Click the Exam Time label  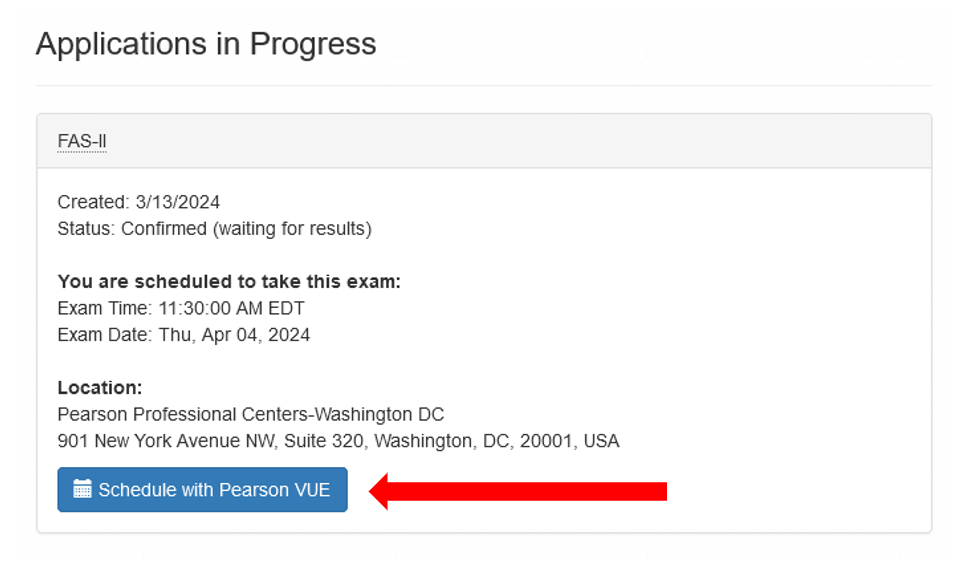(x=105, y=308)
